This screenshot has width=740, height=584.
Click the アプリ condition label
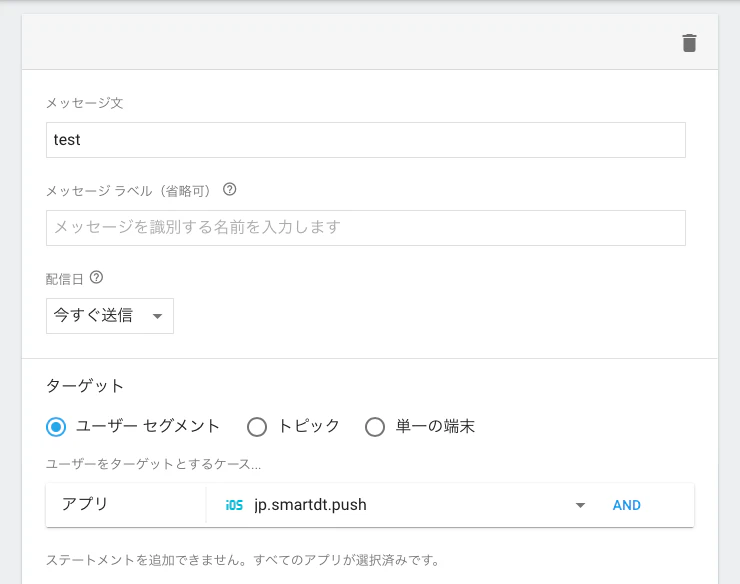(85, 504)
